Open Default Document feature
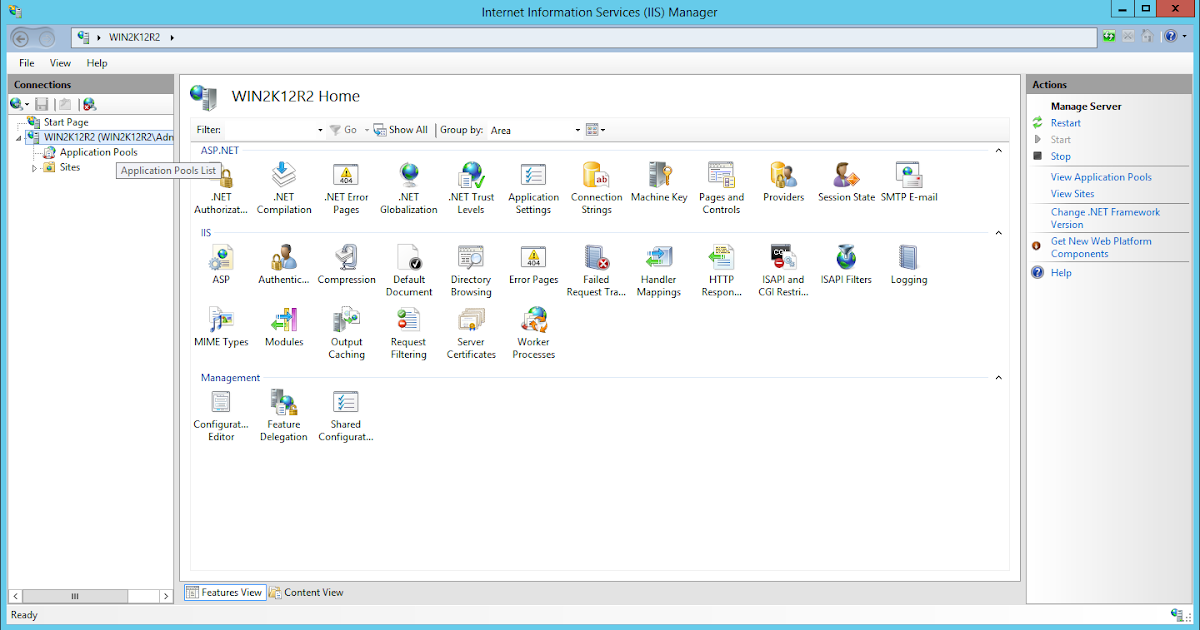This screenshot has width=1200, height=630. coord(409,270)
